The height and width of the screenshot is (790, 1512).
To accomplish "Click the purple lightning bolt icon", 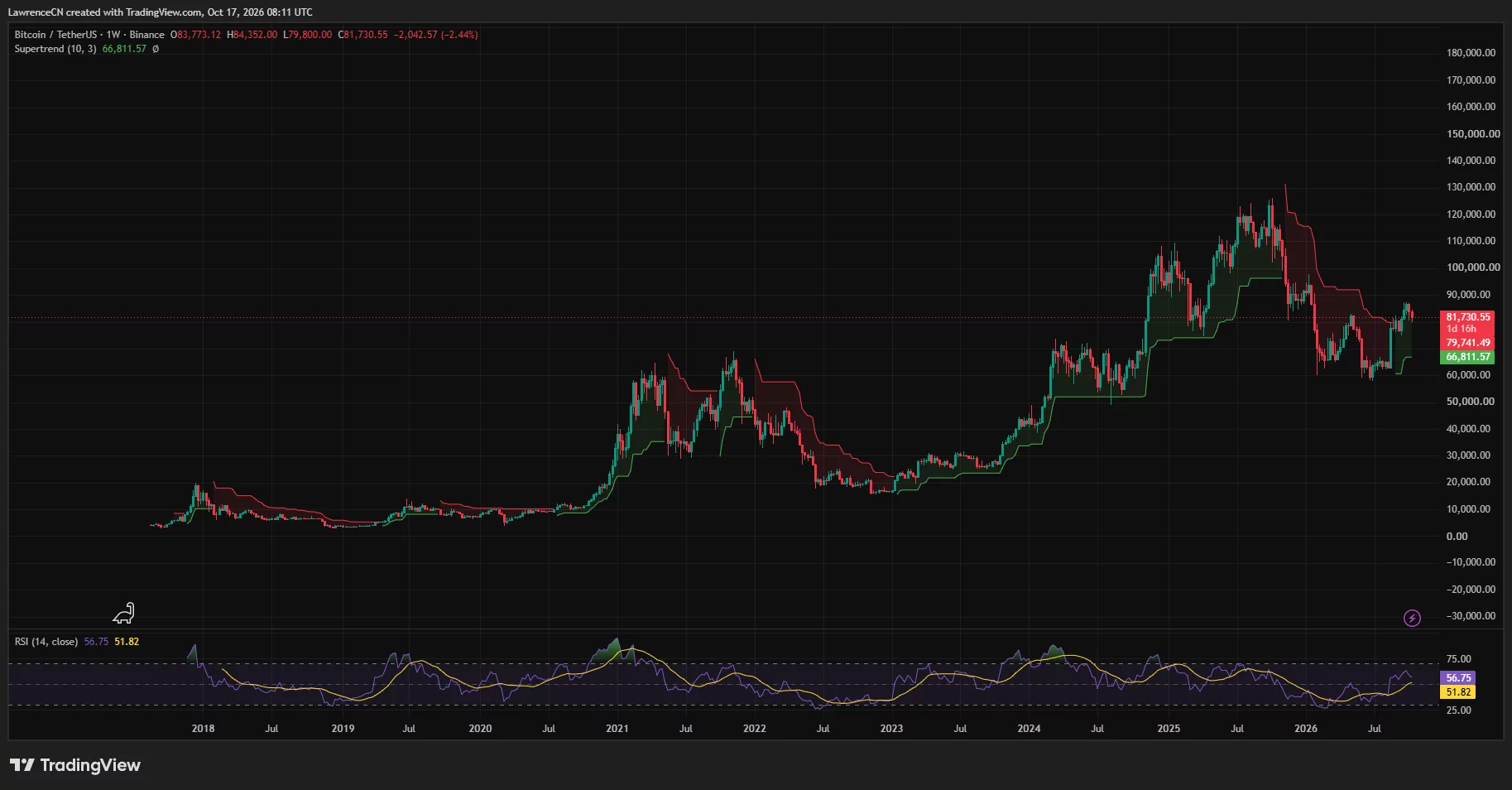I will pos(1413,618).
